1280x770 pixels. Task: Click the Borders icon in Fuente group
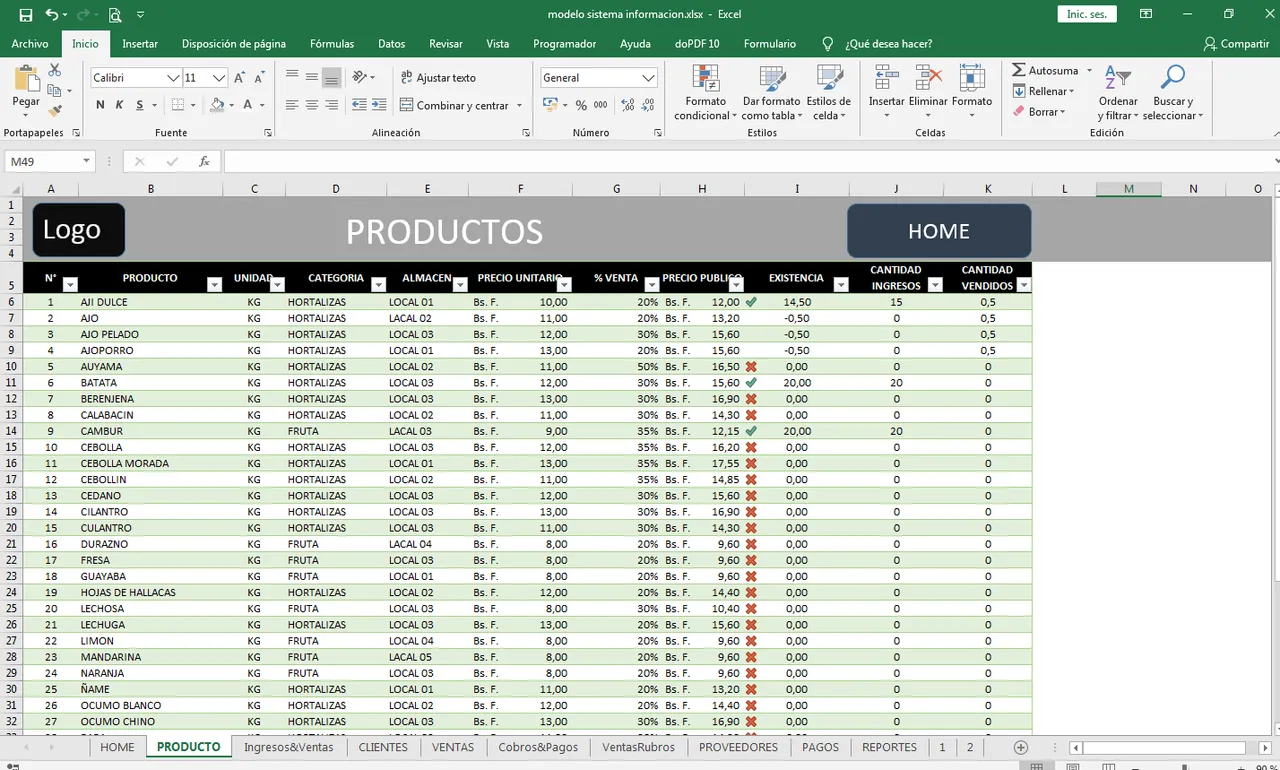[x=178, y=105]
